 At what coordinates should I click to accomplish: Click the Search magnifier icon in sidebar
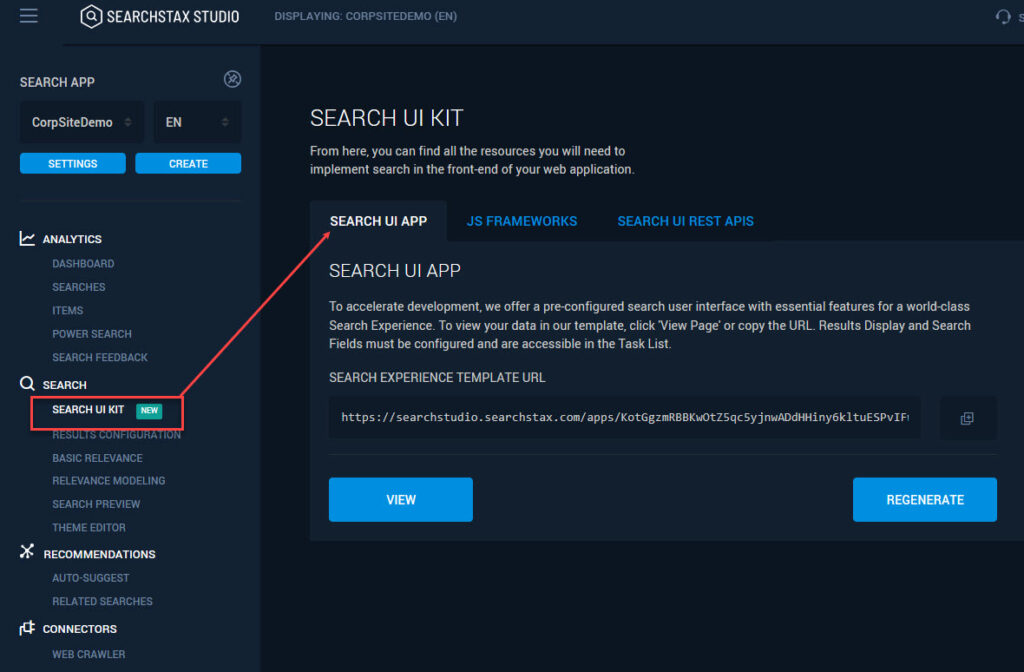[27, 383]
